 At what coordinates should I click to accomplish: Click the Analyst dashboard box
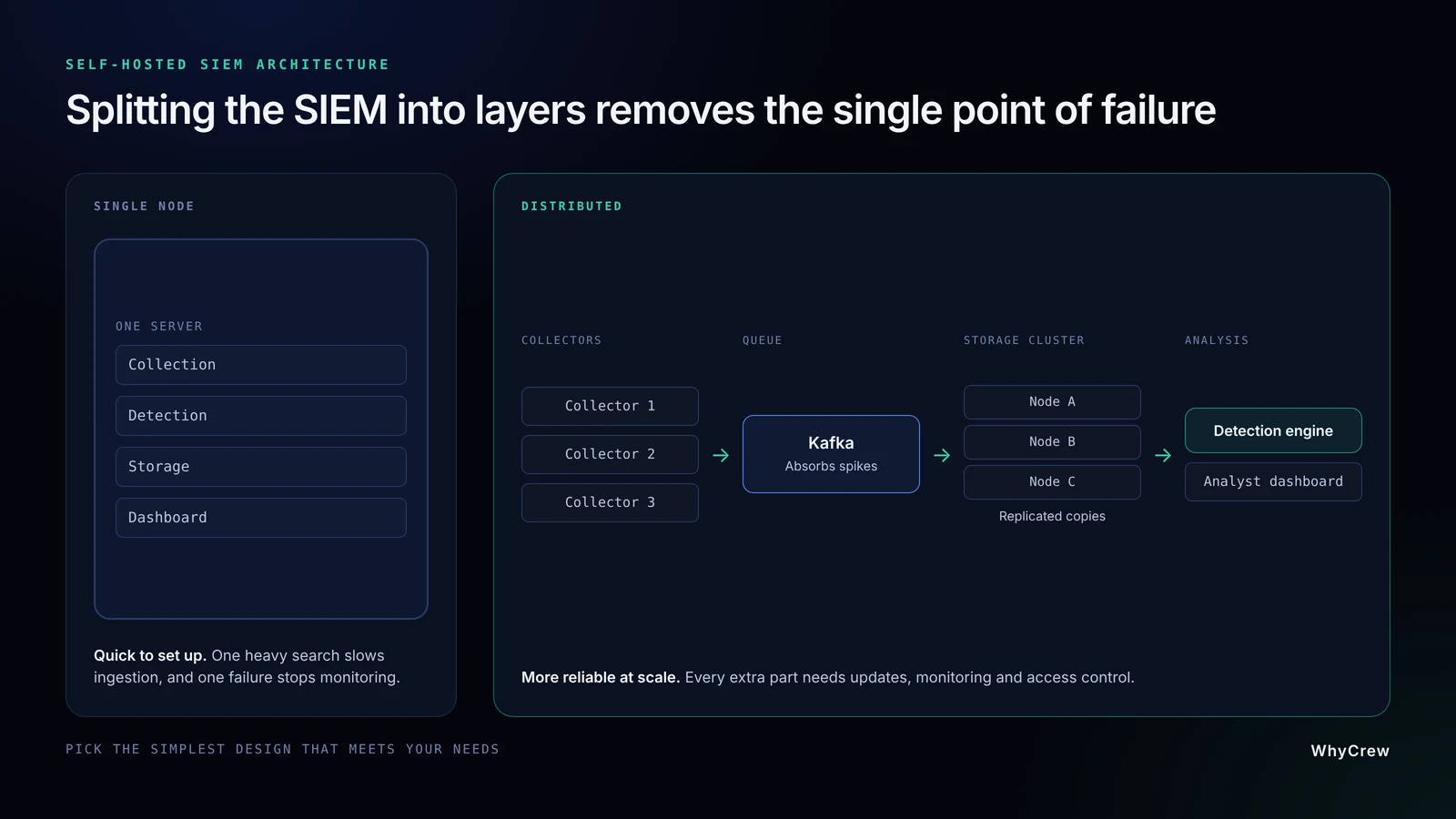pos(1273,481)
